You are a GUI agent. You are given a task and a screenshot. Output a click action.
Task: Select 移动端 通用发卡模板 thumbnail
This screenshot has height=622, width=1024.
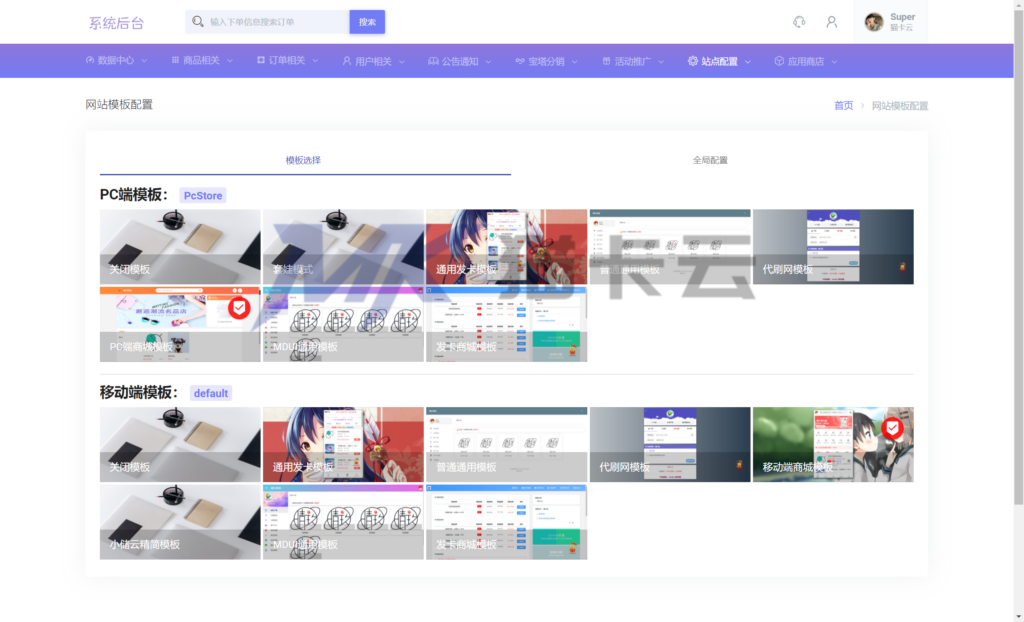[x=343, y=444]
